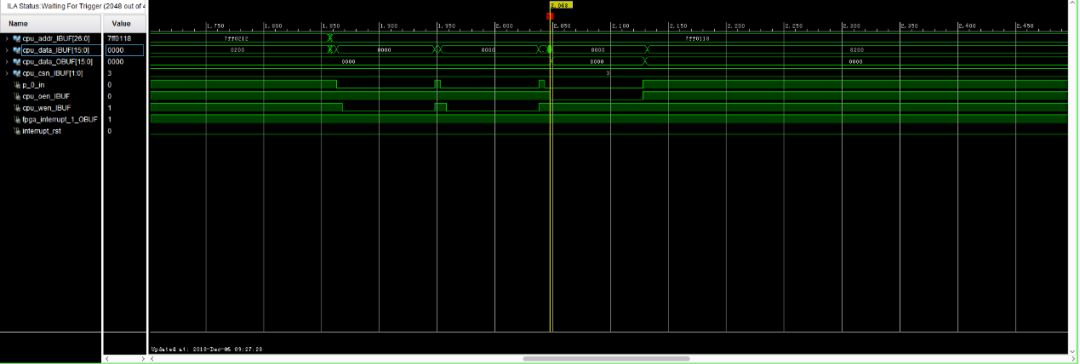
Task: Click signal icon of cpu_wen_IBUF
Action: coord(17,108)
